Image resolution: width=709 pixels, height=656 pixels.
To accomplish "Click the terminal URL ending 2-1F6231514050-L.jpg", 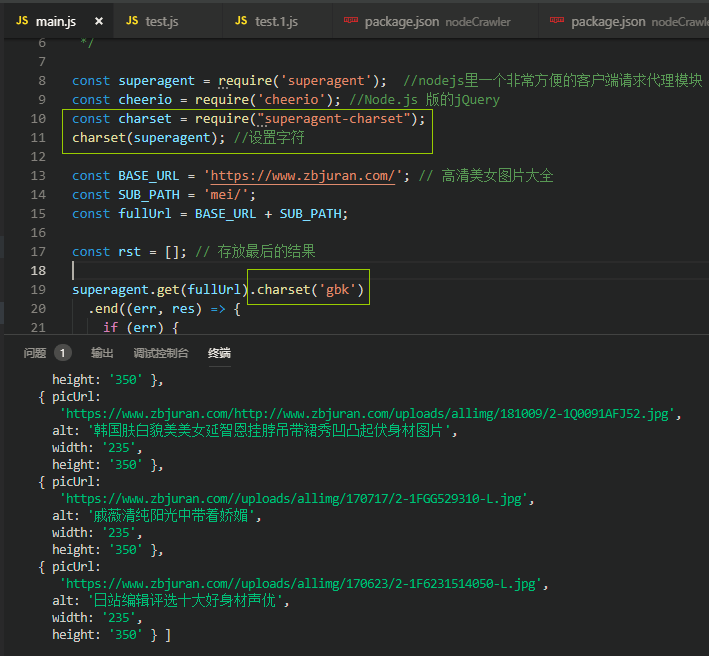I will click(301, 584).
